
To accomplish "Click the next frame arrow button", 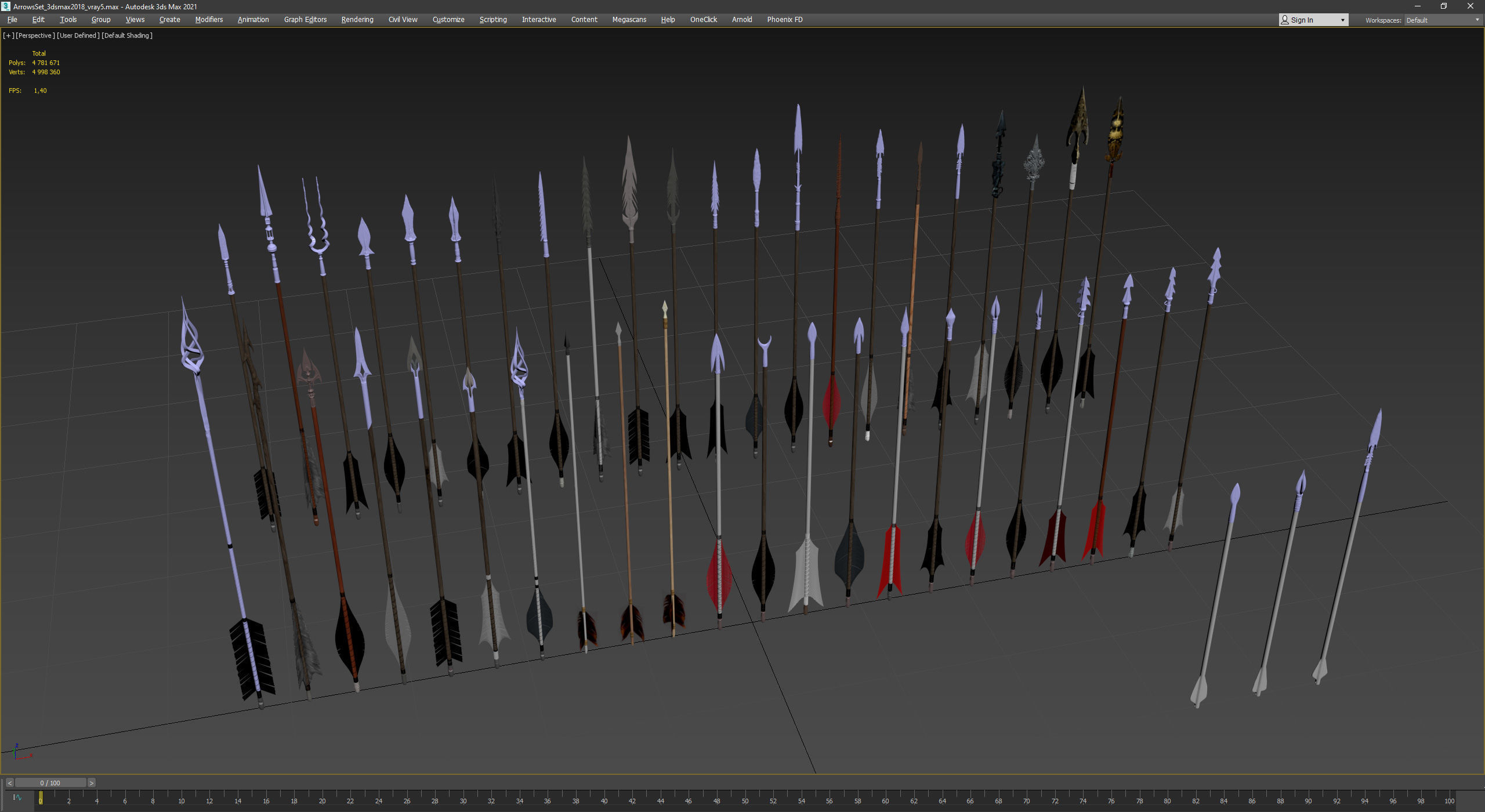I will point(91,783).
